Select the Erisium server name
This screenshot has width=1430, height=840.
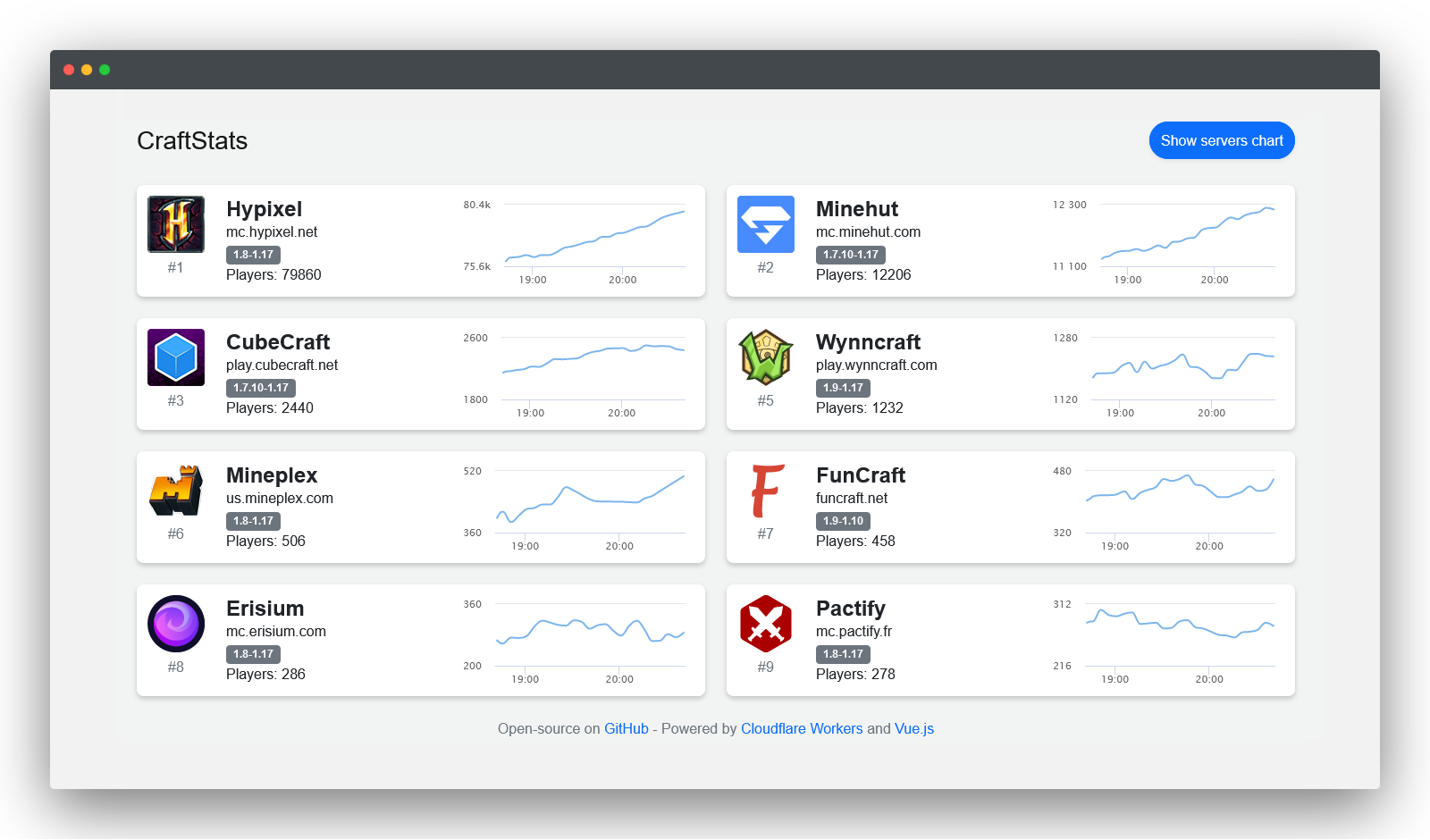[x=265, y=609]
